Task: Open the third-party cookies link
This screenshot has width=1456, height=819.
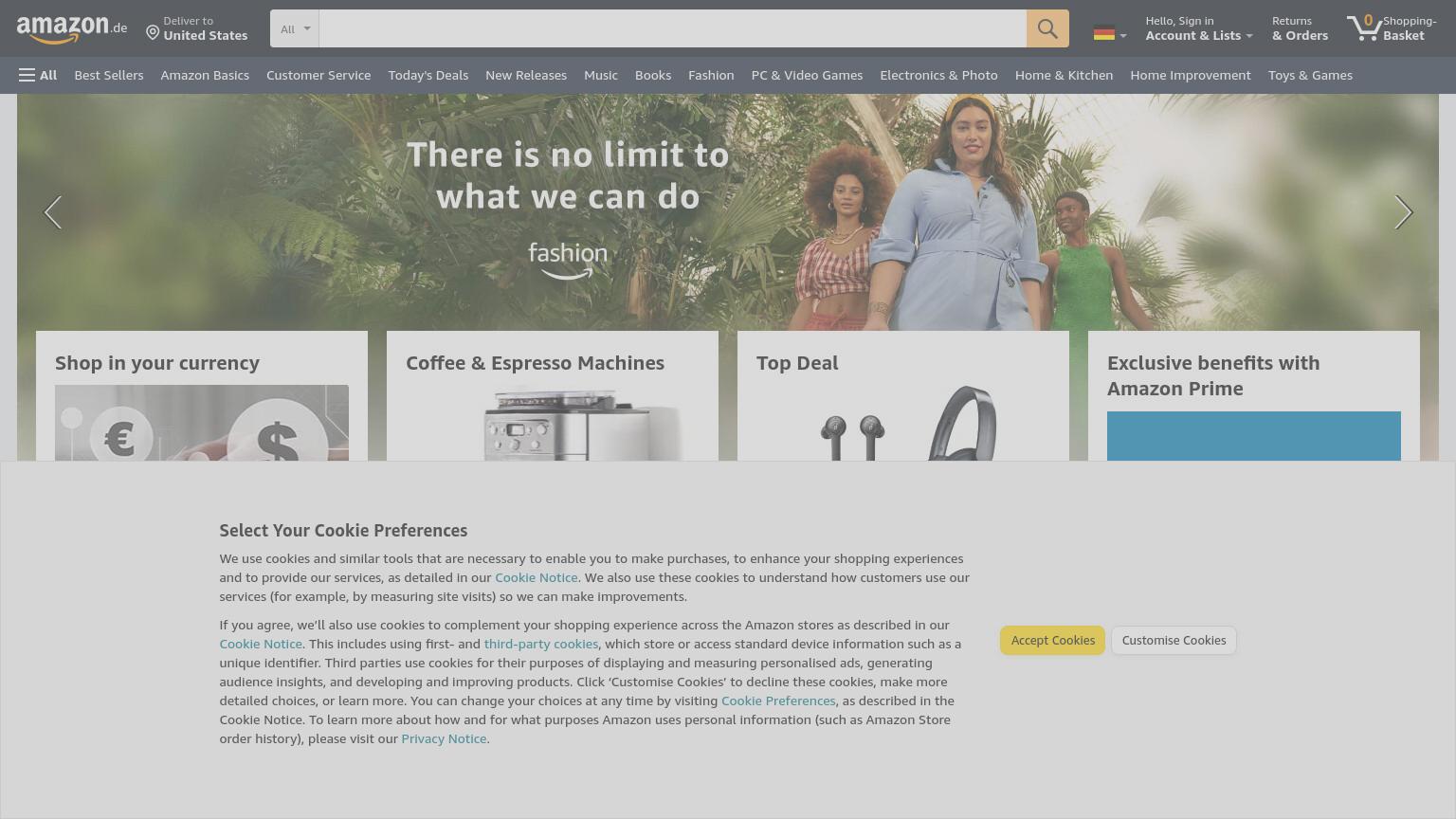Action: click(x=541, y=644)
